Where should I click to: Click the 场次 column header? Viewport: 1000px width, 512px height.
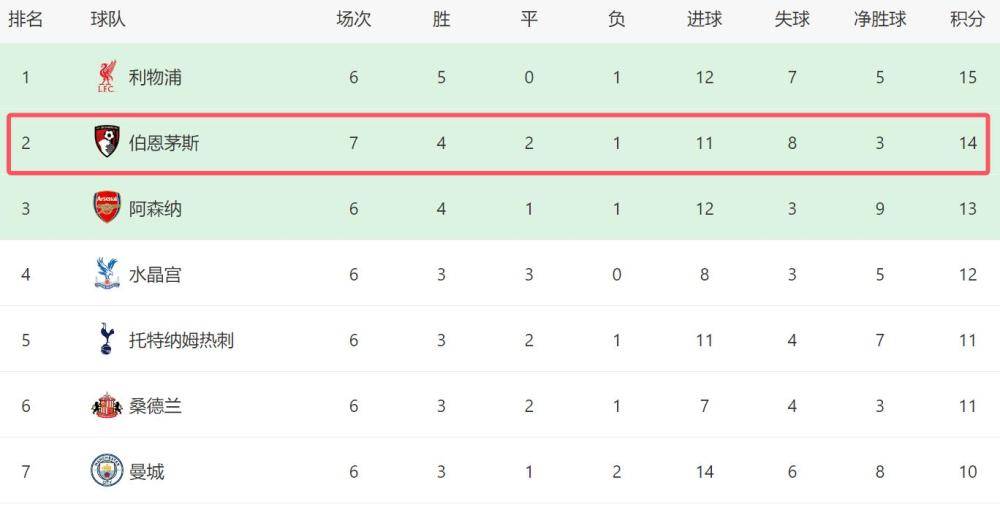[x=353, y=19]
